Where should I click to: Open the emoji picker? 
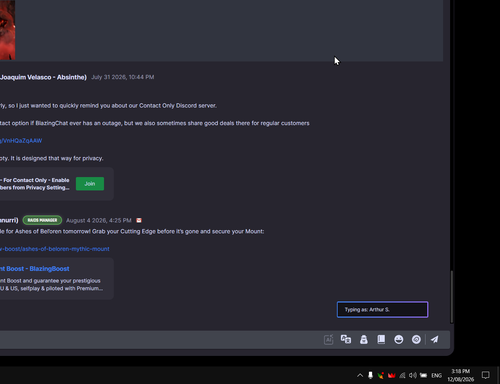[399, 339]
